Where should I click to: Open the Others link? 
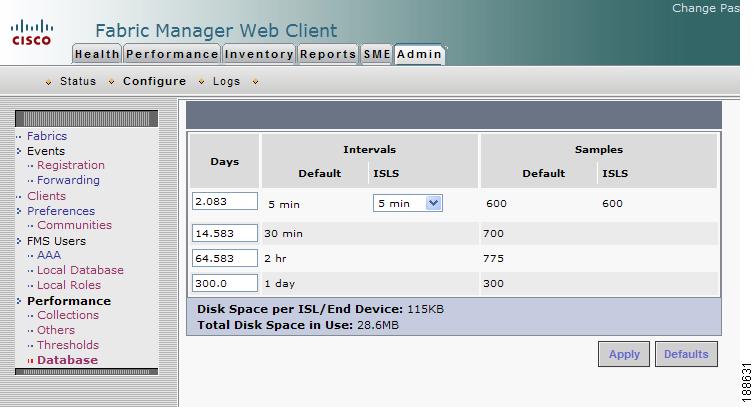click(x=56, y=330)
